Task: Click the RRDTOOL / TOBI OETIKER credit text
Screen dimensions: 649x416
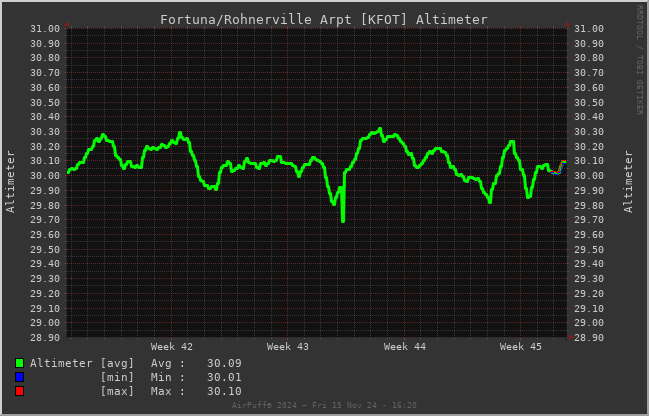Action: point(639,60)
